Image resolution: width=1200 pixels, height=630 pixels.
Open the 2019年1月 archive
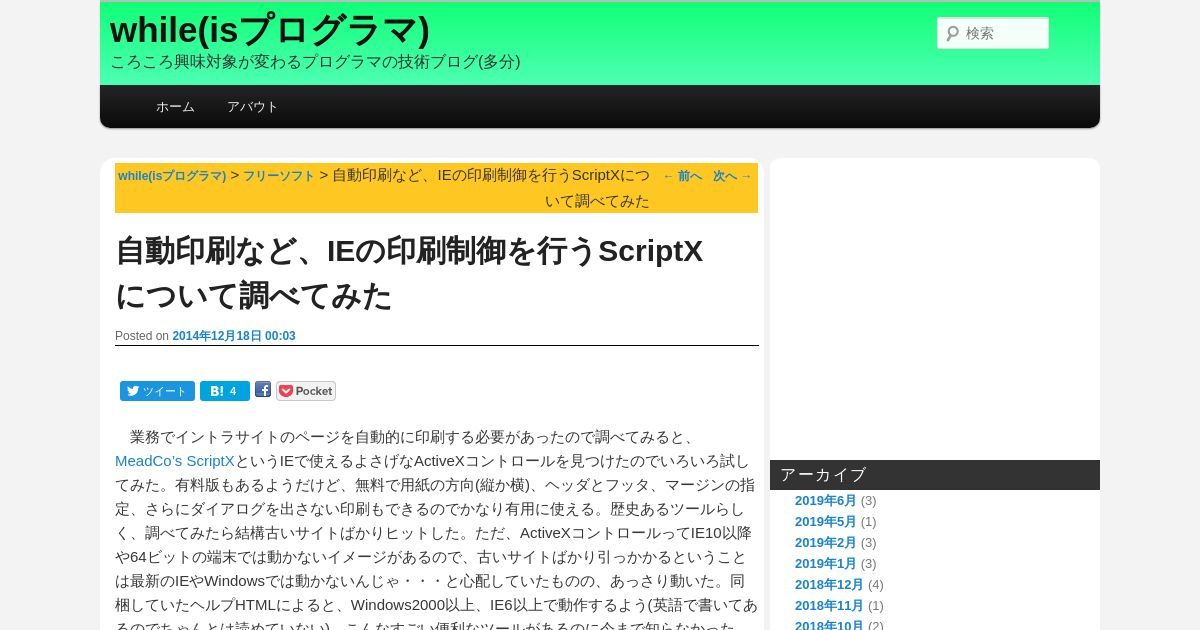pyautogui.click(x=826, y=563)
